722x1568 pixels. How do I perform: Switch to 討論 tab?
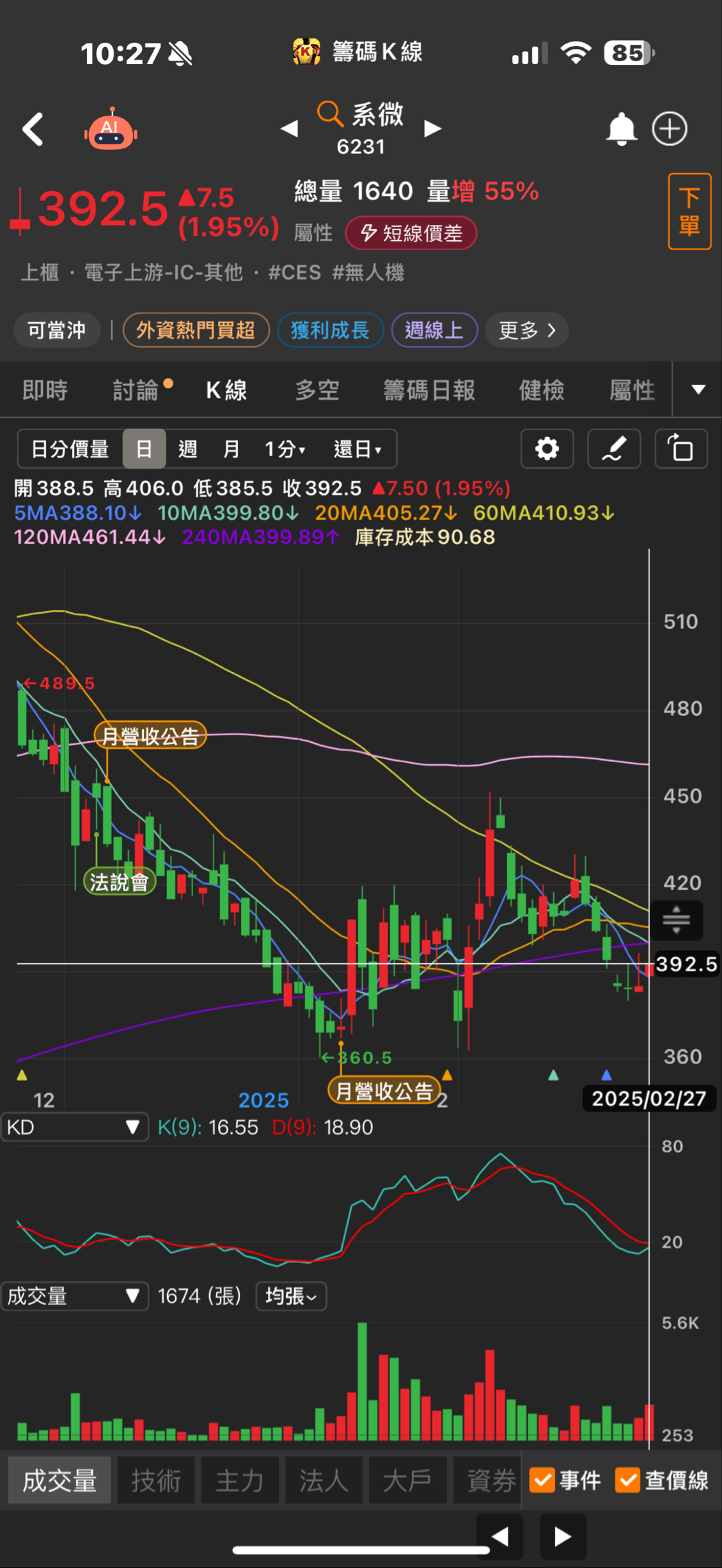(136, 389)
